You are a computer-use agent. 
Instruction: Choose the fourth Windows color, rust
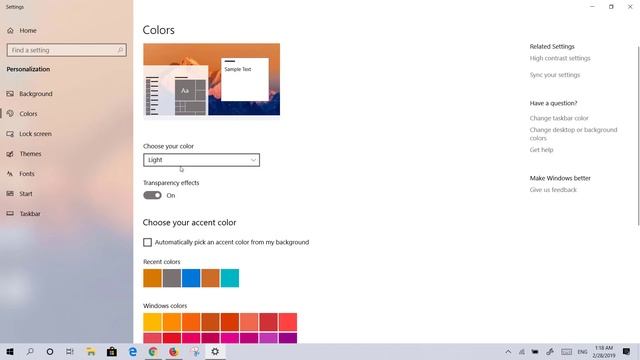(x=211, y=322)
